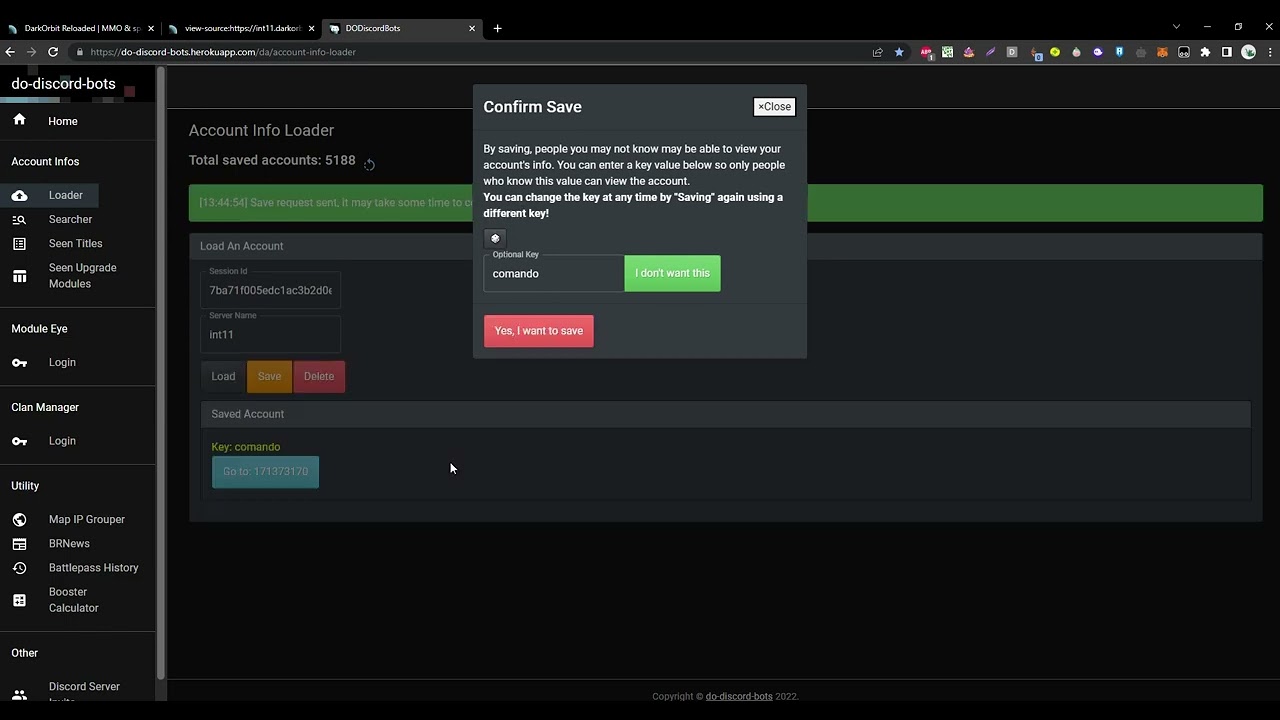Click the Module Eye Login key icon
1280x720 pixels.
coord(19,362)
